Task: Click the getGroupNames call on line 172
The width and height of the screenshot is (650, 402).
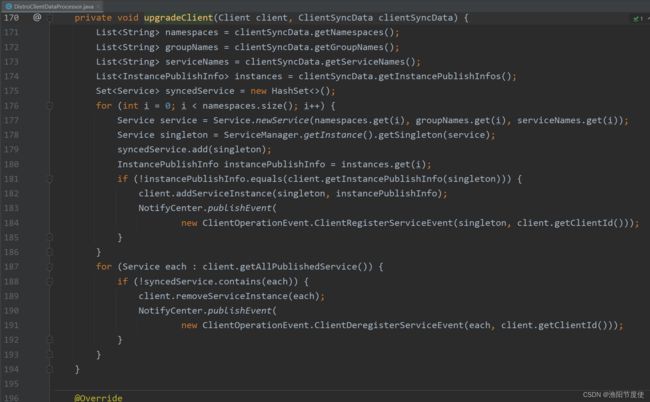Action: tap(349, 47)
